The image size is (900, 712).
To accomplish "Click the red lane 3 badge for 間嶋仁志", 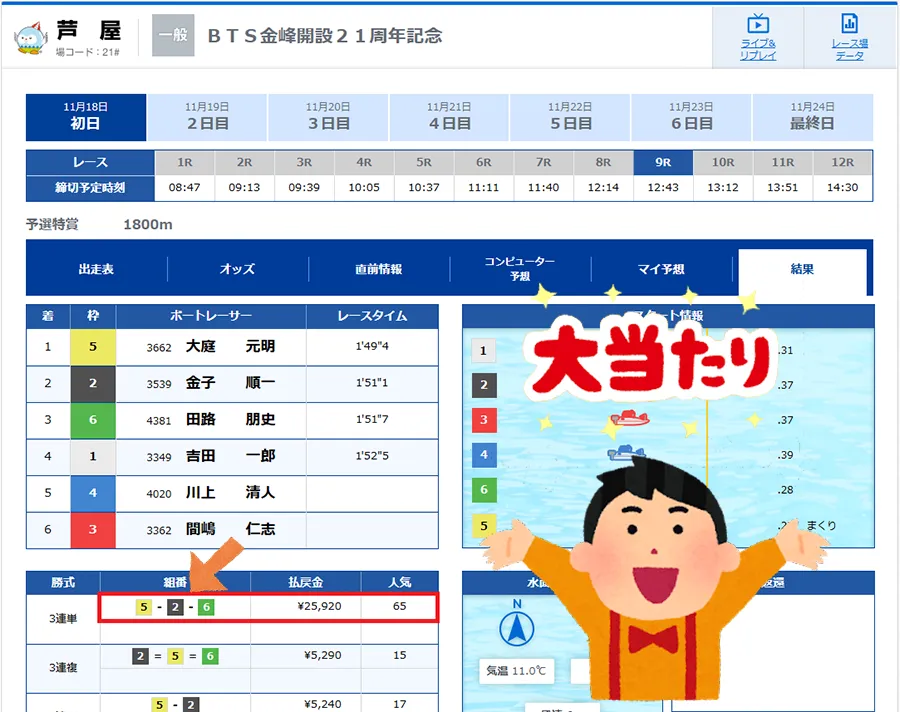I will click(x=93, y=529).
